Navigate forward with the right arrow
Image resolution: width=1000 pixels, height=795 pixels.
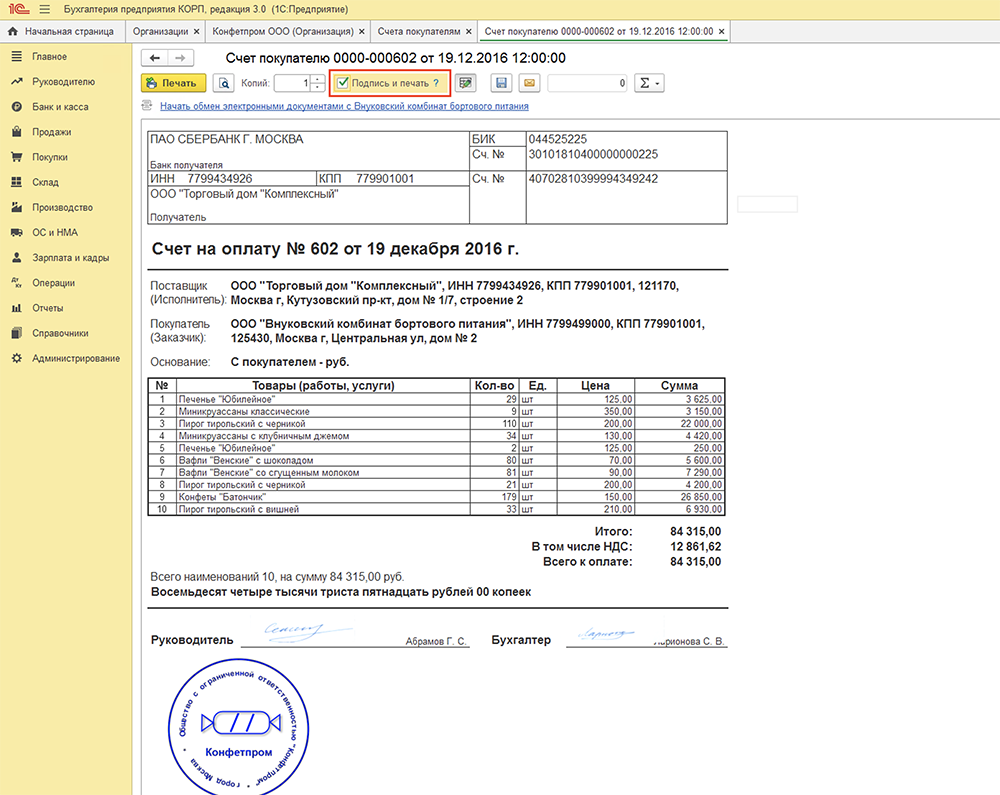[180, 58]
